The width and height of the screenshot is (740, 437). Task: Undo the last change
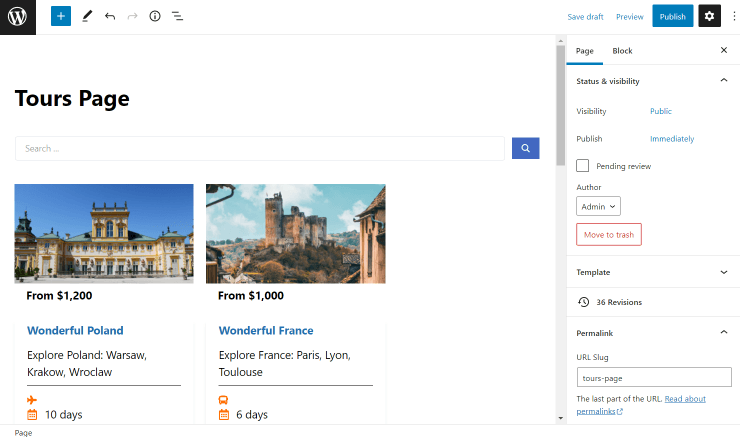[x=110, y=17]
